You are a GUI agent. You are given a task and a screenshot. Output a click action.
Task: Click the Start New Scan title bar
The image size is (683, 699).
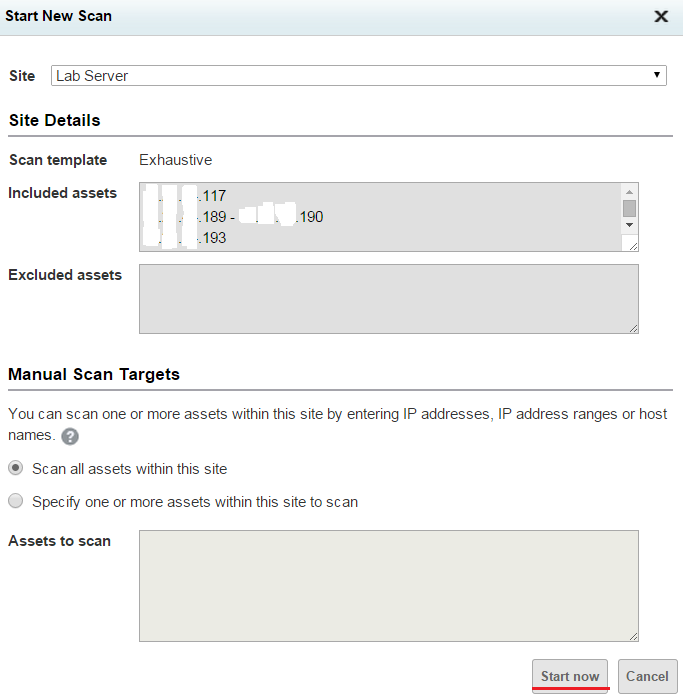(x=300, y=16)
